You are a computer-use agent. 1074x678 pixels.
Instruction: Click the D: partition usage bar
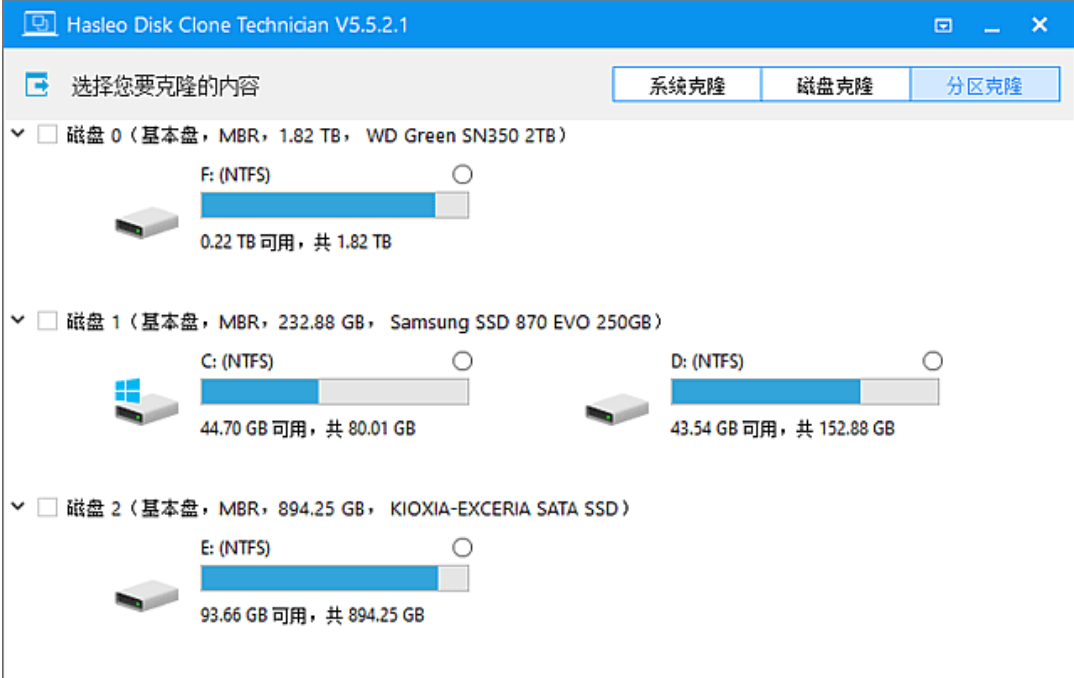(x=804, y=392)
